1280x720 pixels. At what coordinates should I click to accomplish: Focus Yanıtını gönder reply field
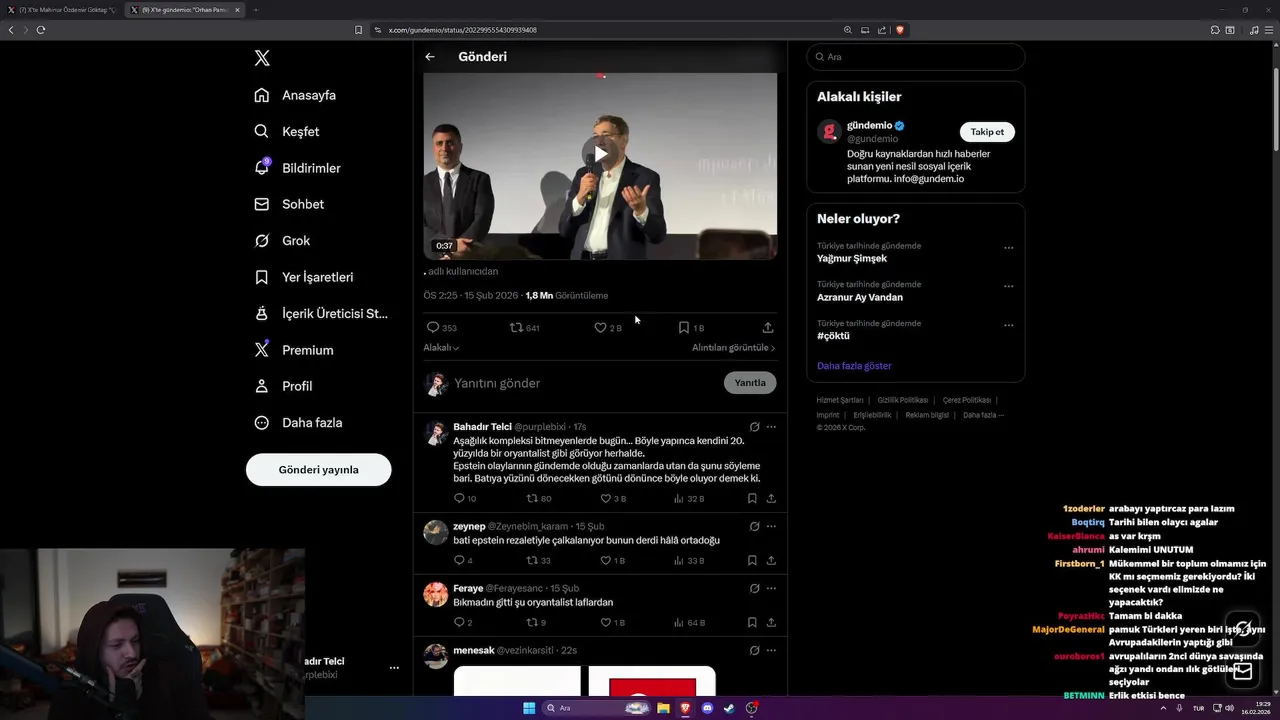pos(585,383)
